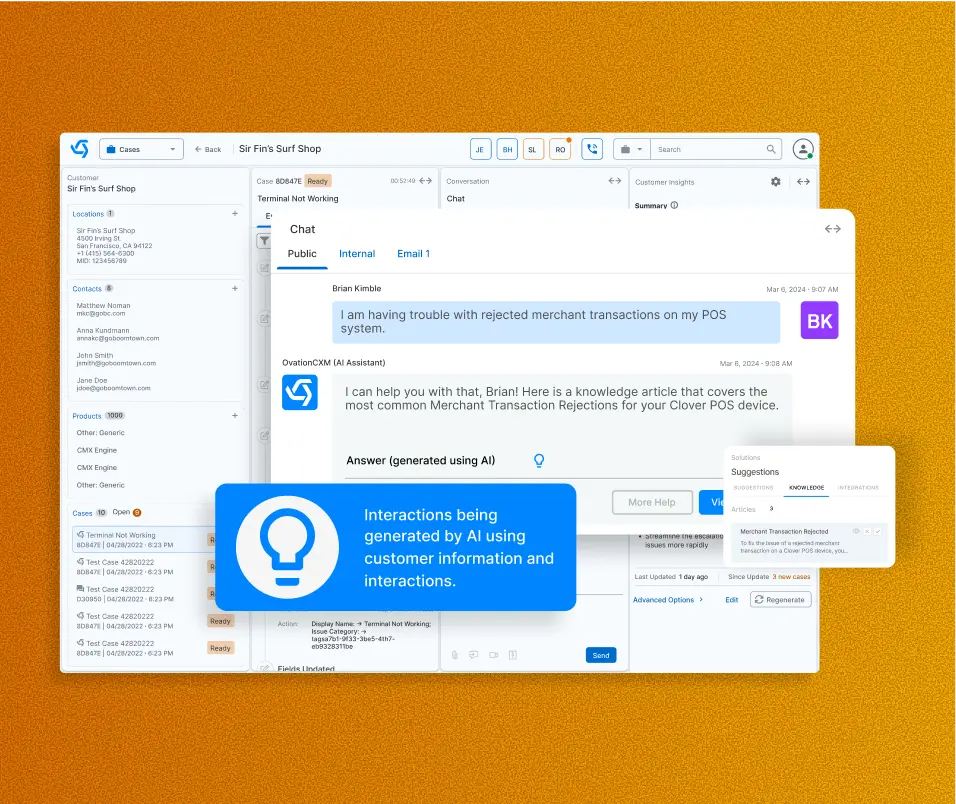This screenshot has width=956, height=804.
Task: Expand the Case 8D847E panel arrows
Action: tap(426, 180)
